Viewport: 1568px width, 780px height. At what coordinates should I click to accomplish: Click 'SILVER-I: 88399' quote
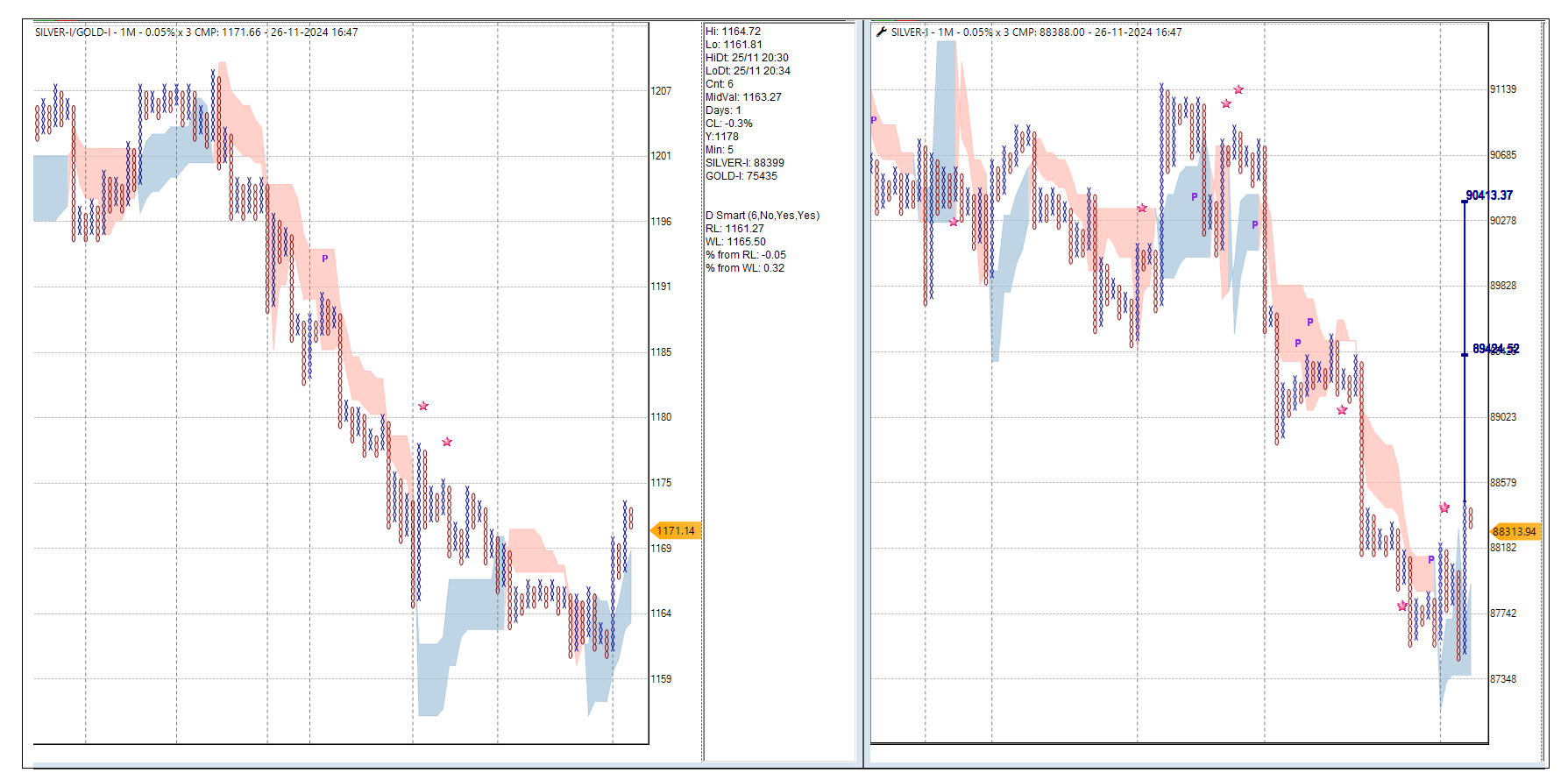coord(745,163)
